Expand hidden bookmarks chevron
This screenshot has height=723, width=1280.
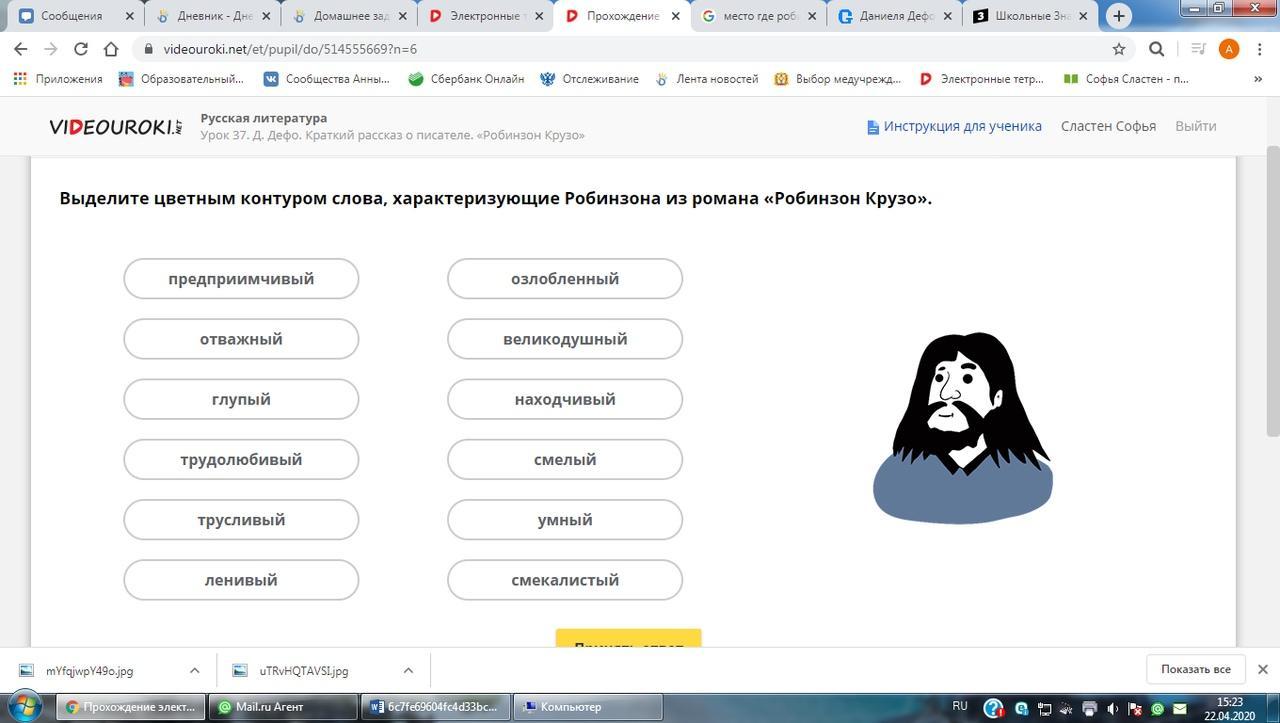pyautogui.click(x=1258, y=79)
